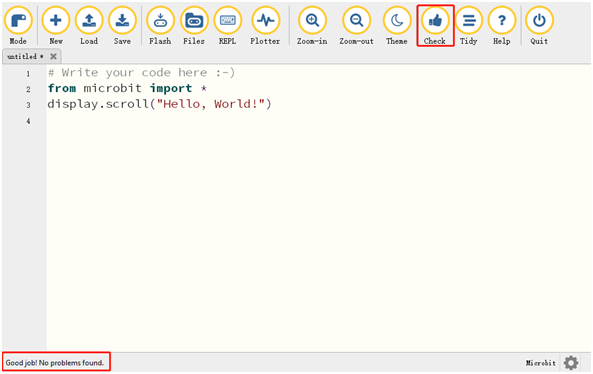Load a file with Load button
593x374 pixels.
(x=89, y=25)
